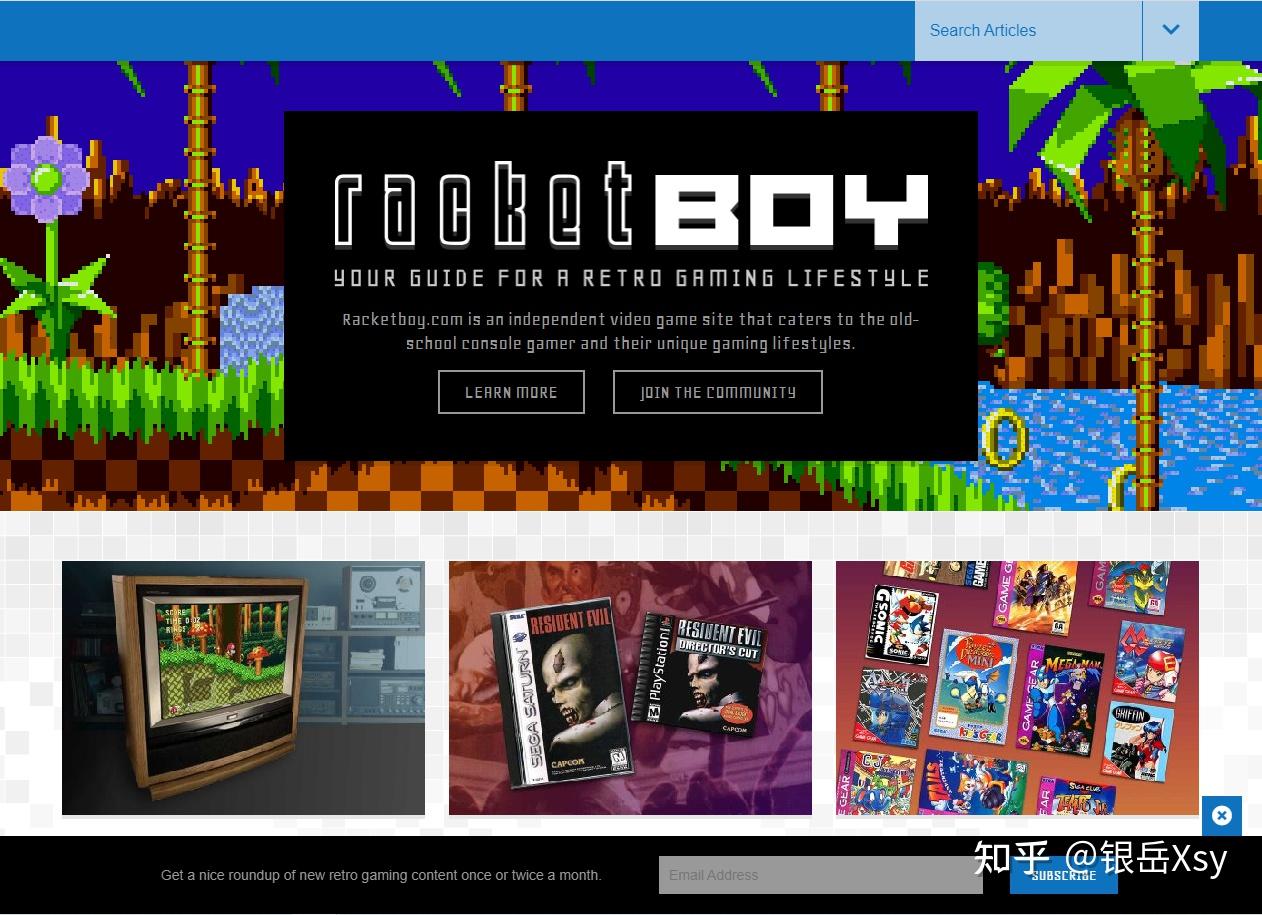Select the Griffin game cover
The width and height of the screenshot is (1262, 915).
tap(1140, 738)
